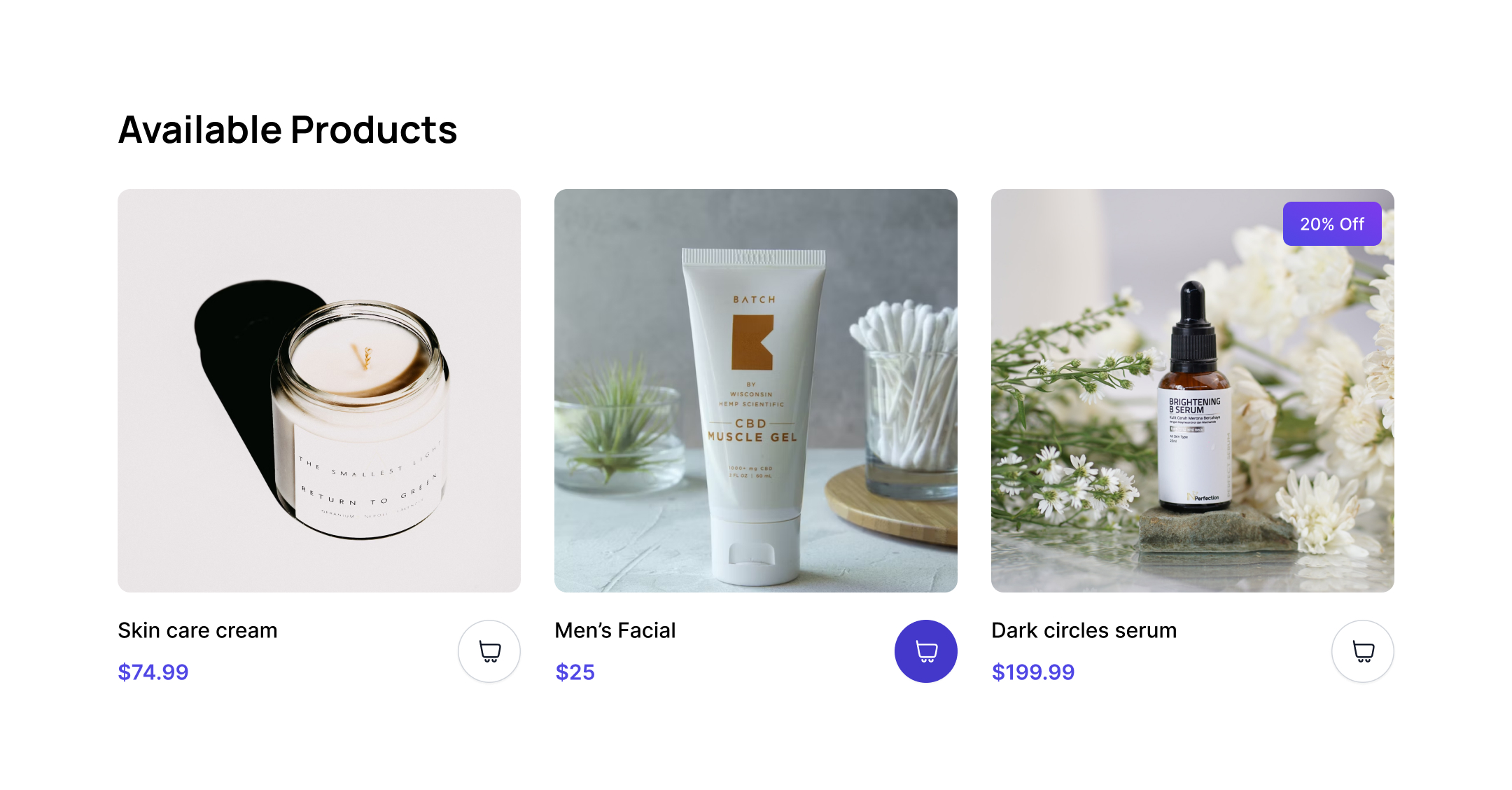Screen dimensions: 1512x790
Task: Click the $25 price label
Action: 575,672
